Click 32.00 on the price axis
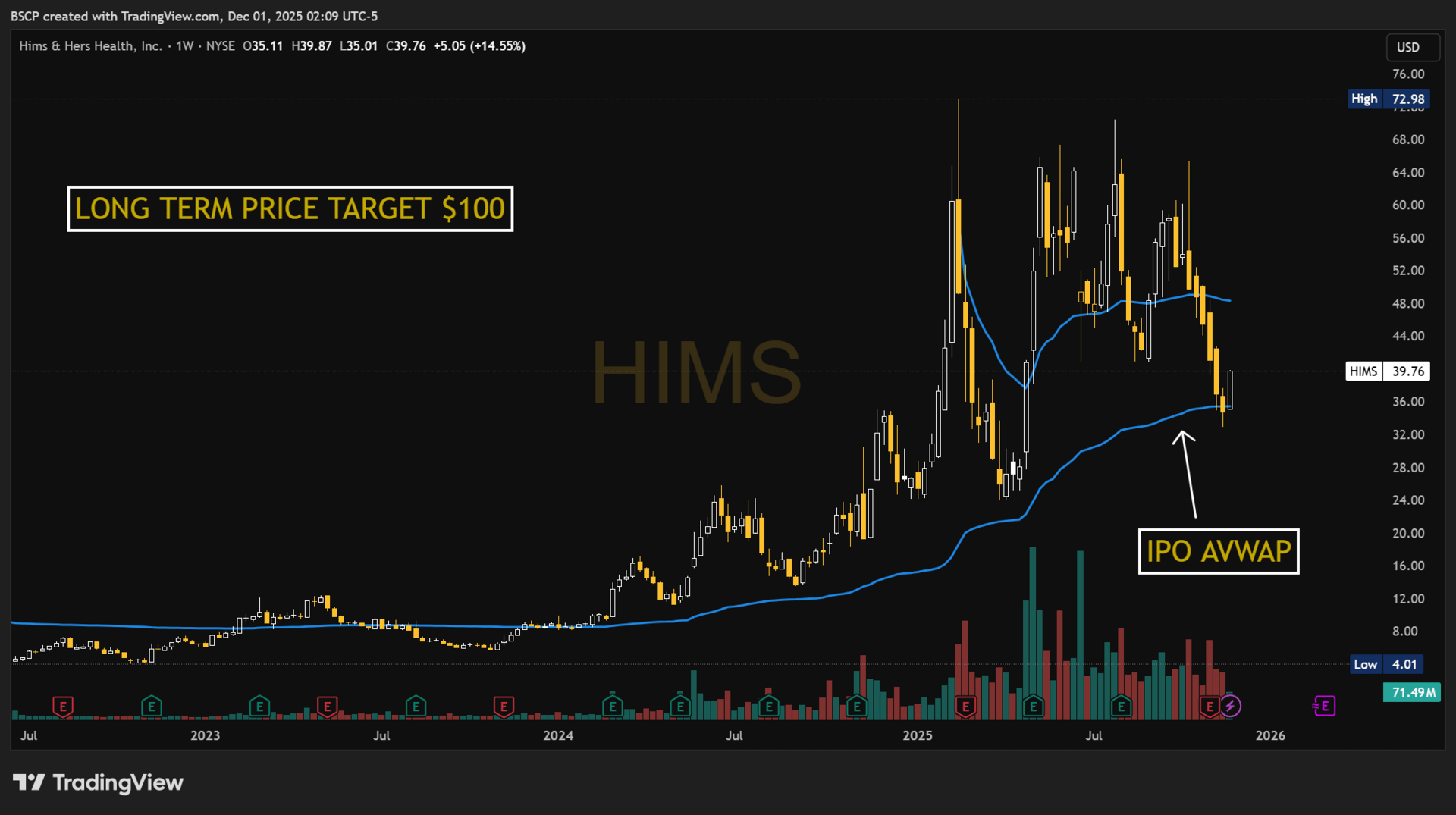This screenshot has height=815, width=1456. tap(1408, 435)
